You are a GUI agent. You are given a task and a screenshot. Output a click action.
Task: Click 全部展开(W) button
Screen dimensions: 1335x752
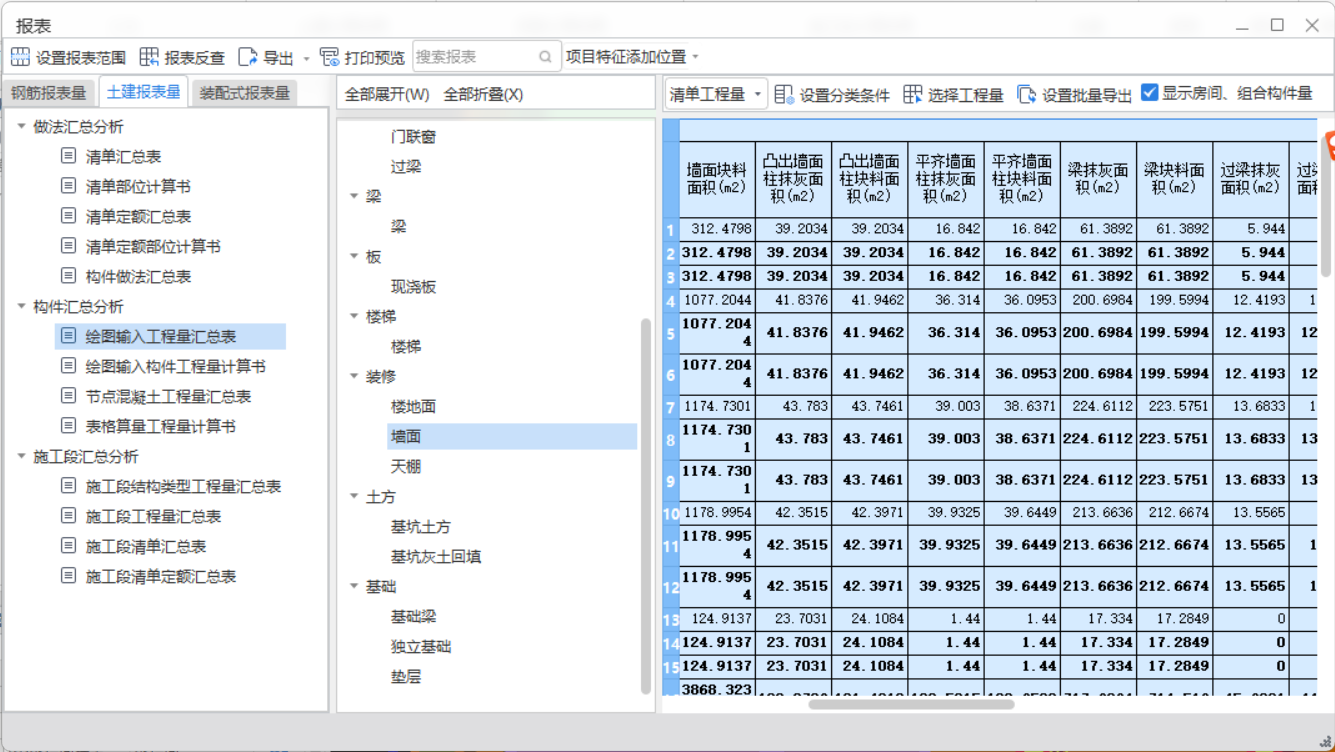pos(387,94)
